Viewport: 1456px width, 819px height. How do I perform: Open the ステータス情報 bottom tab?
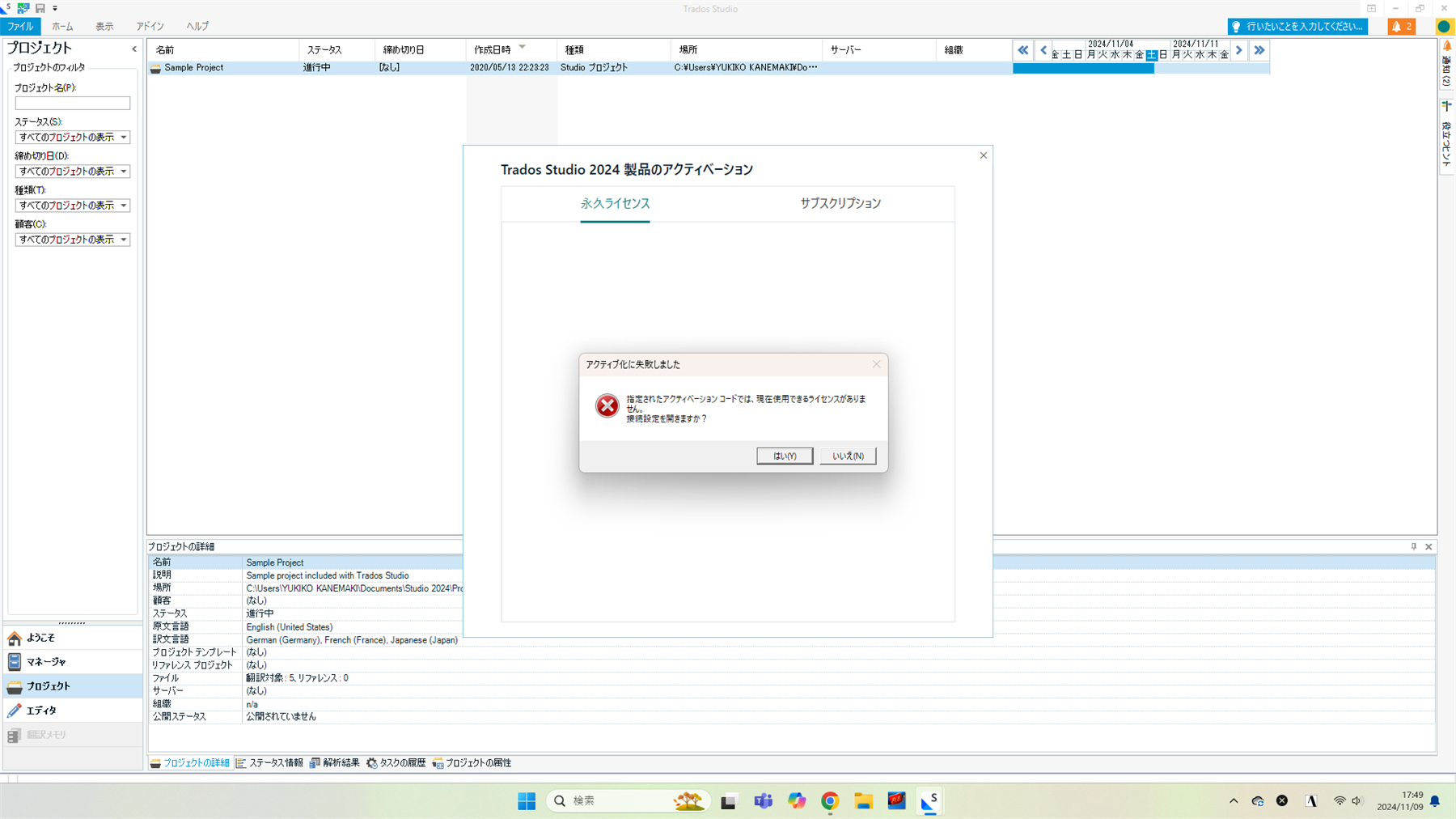coord(269,763)
